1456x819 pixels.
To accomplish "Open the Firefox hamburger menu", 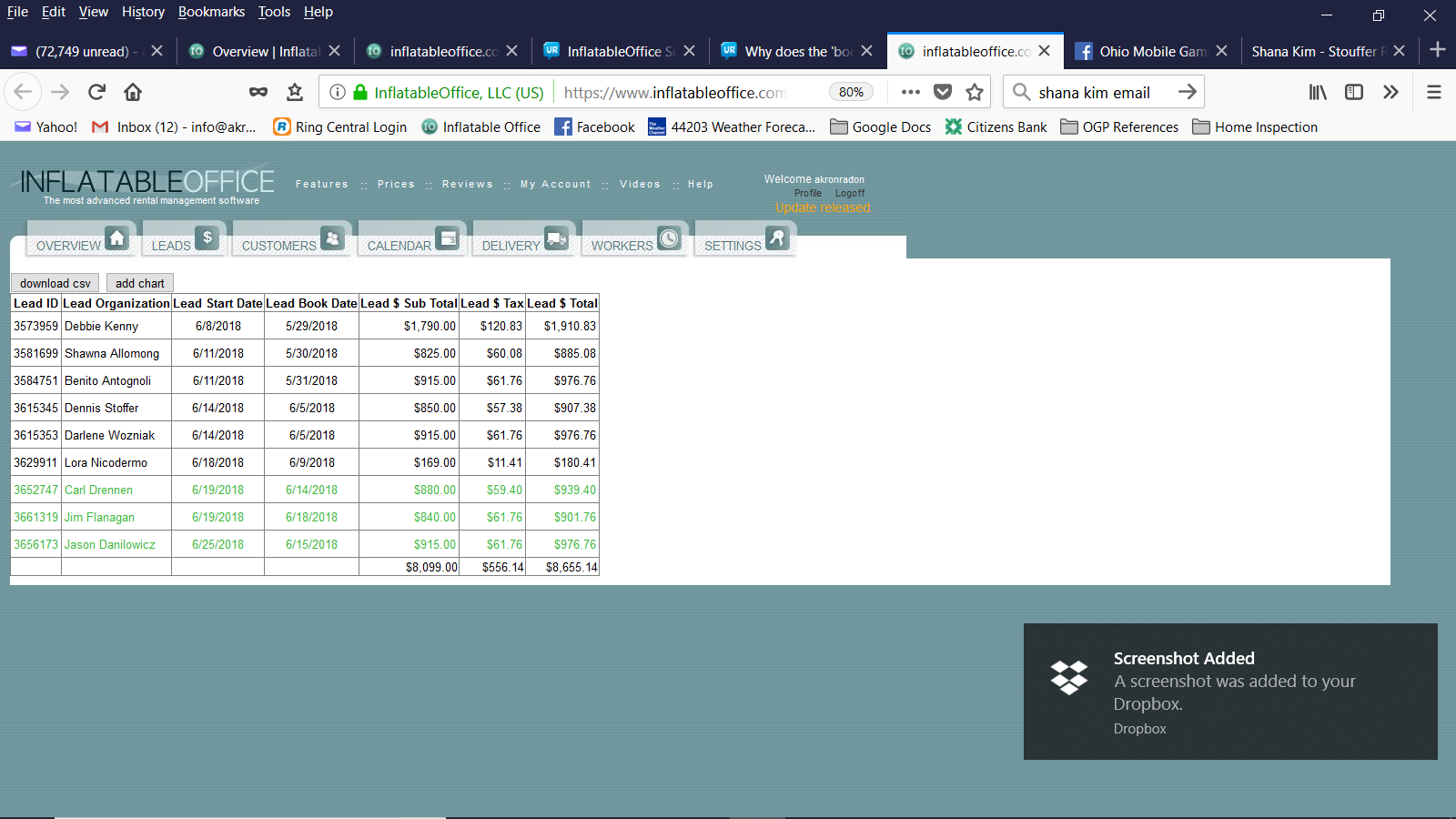I will pyautogui.click(x=1434, y=92).
